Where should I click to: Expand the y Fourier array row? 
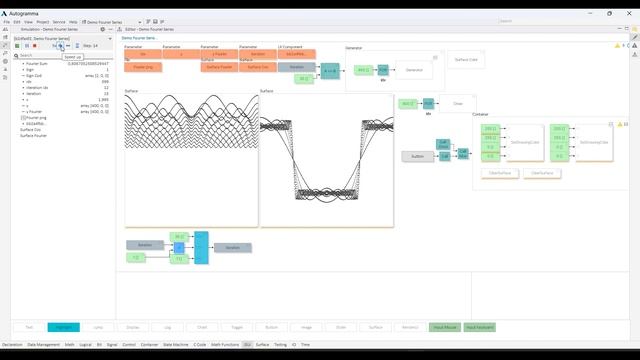click(x=23, y=111)
